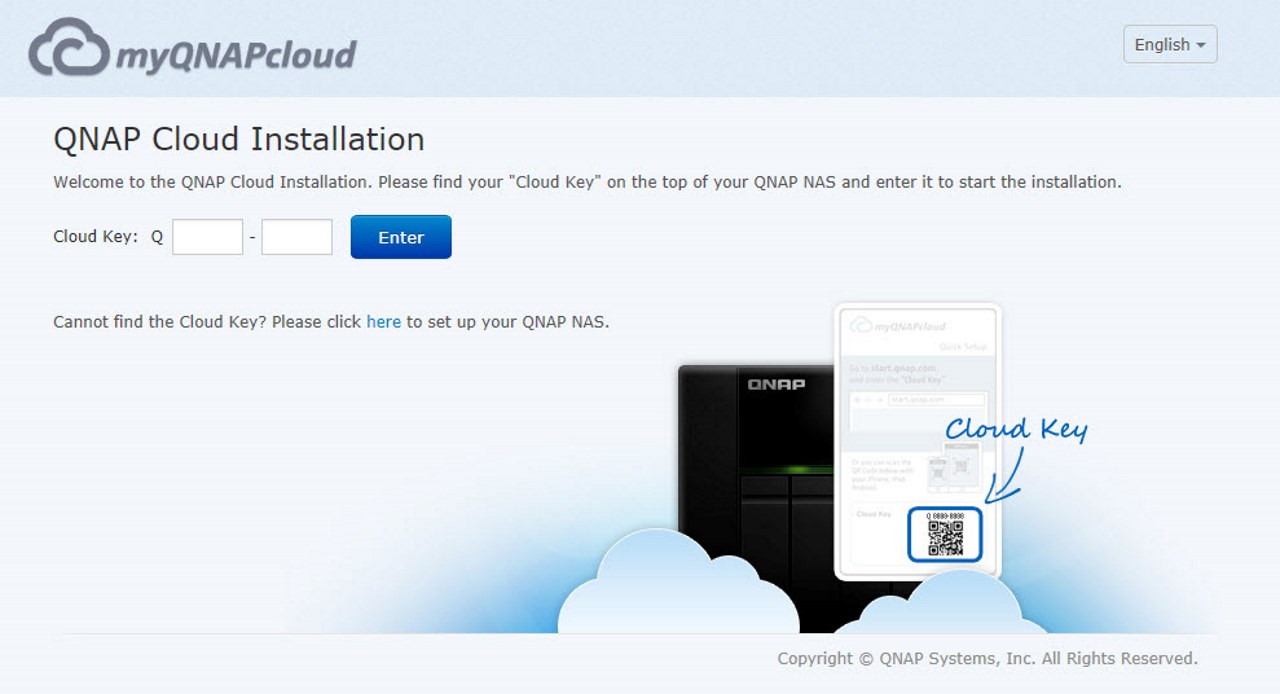
Task: Click the Copyright QNAP Systems text
Action: tap(987, 659)
